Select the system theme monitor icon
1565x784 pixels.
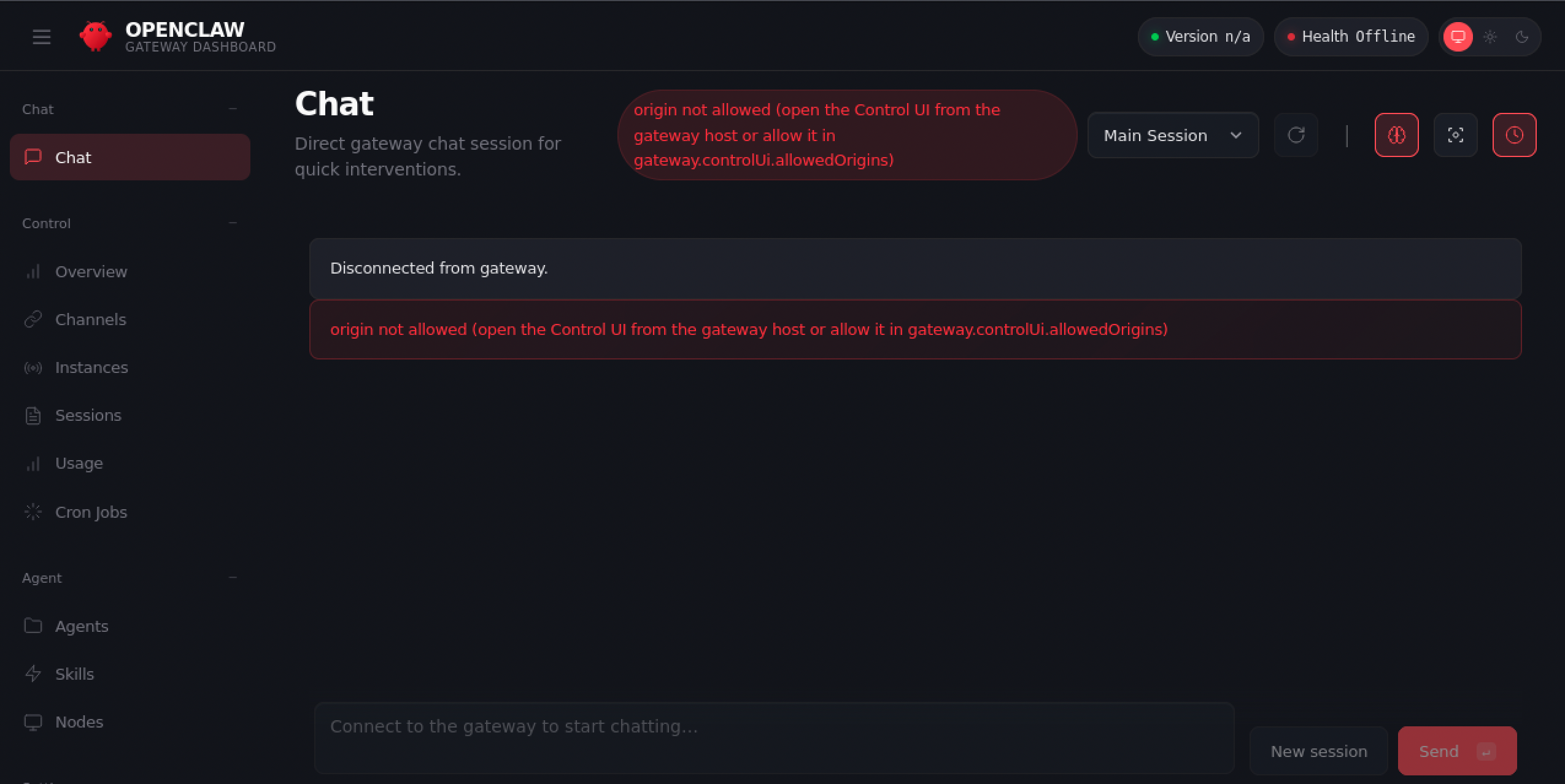click(x=1458, y=37)
